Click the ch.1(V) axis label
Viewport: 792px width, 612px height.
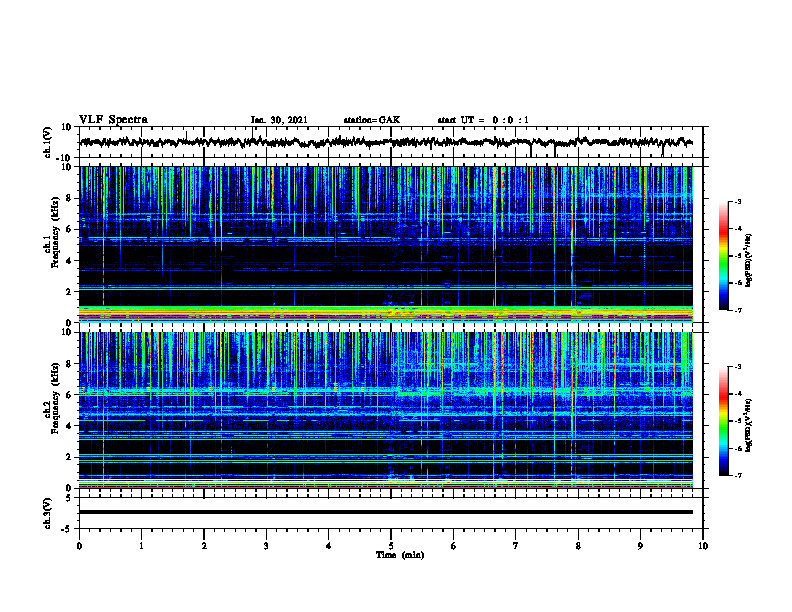pyautogui.click(x=47, y=142)
